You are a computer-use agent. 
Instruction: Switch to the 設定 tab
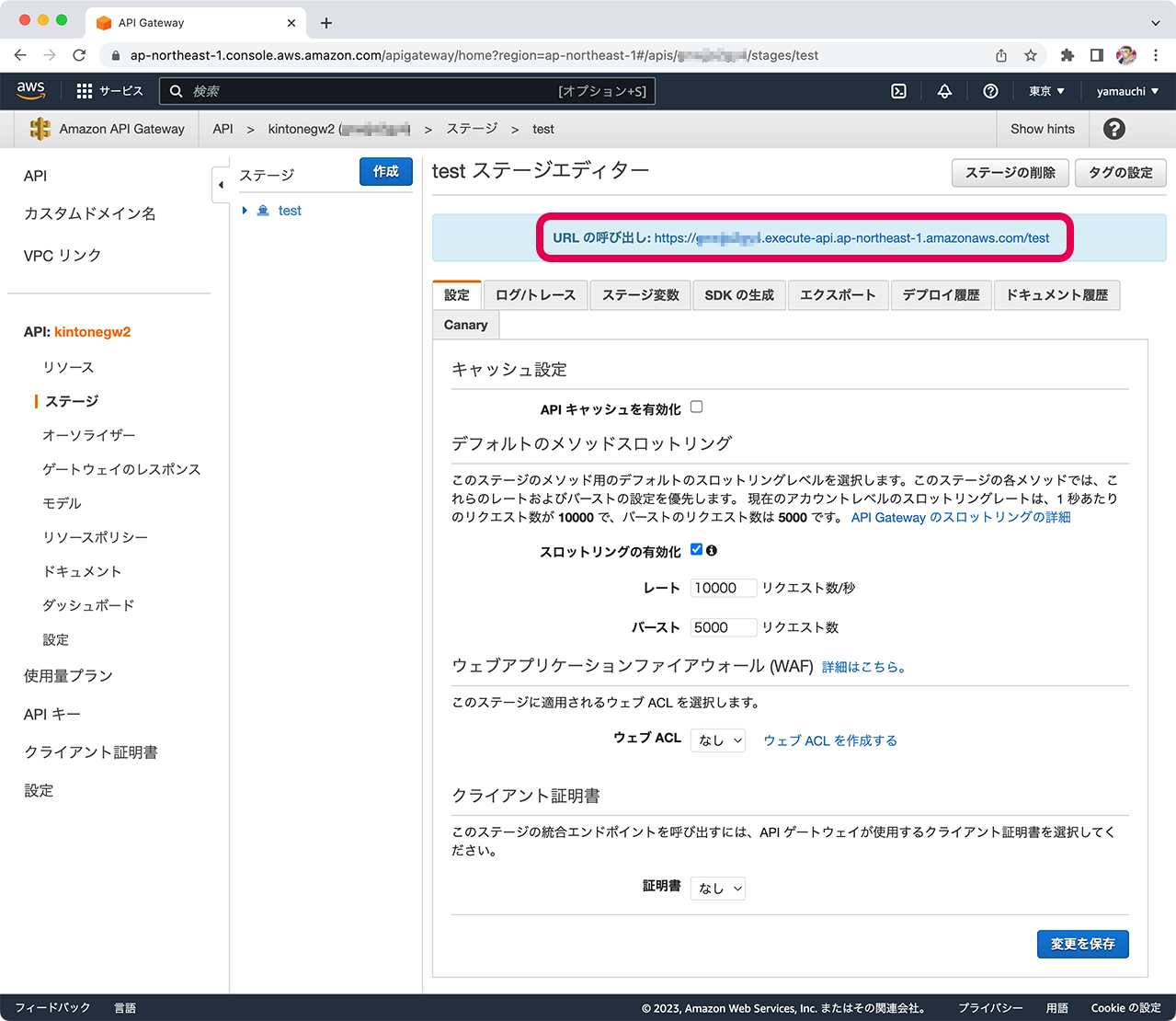[x=457, y=295]
